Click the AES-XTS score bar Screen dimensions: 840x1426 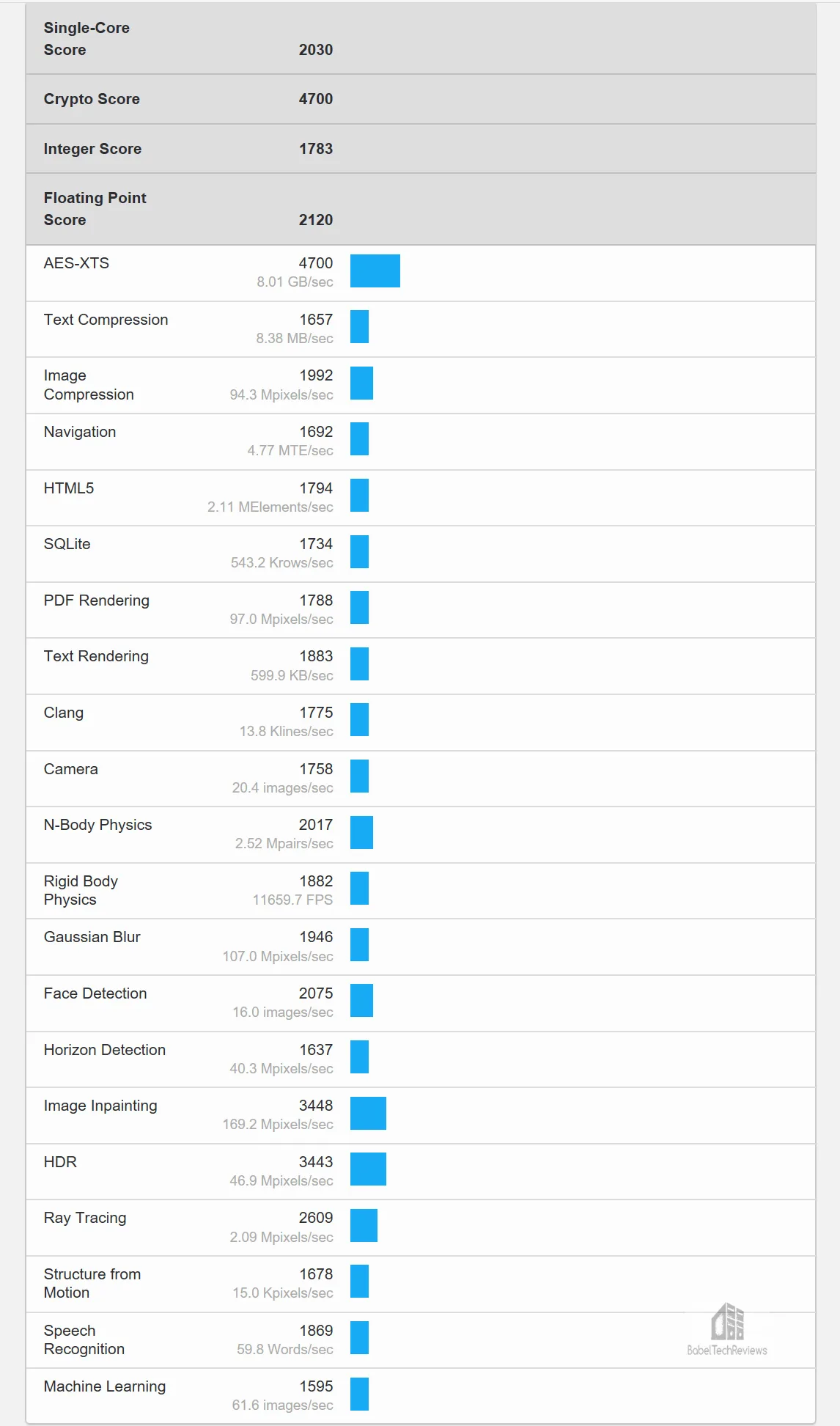(375, 271)
